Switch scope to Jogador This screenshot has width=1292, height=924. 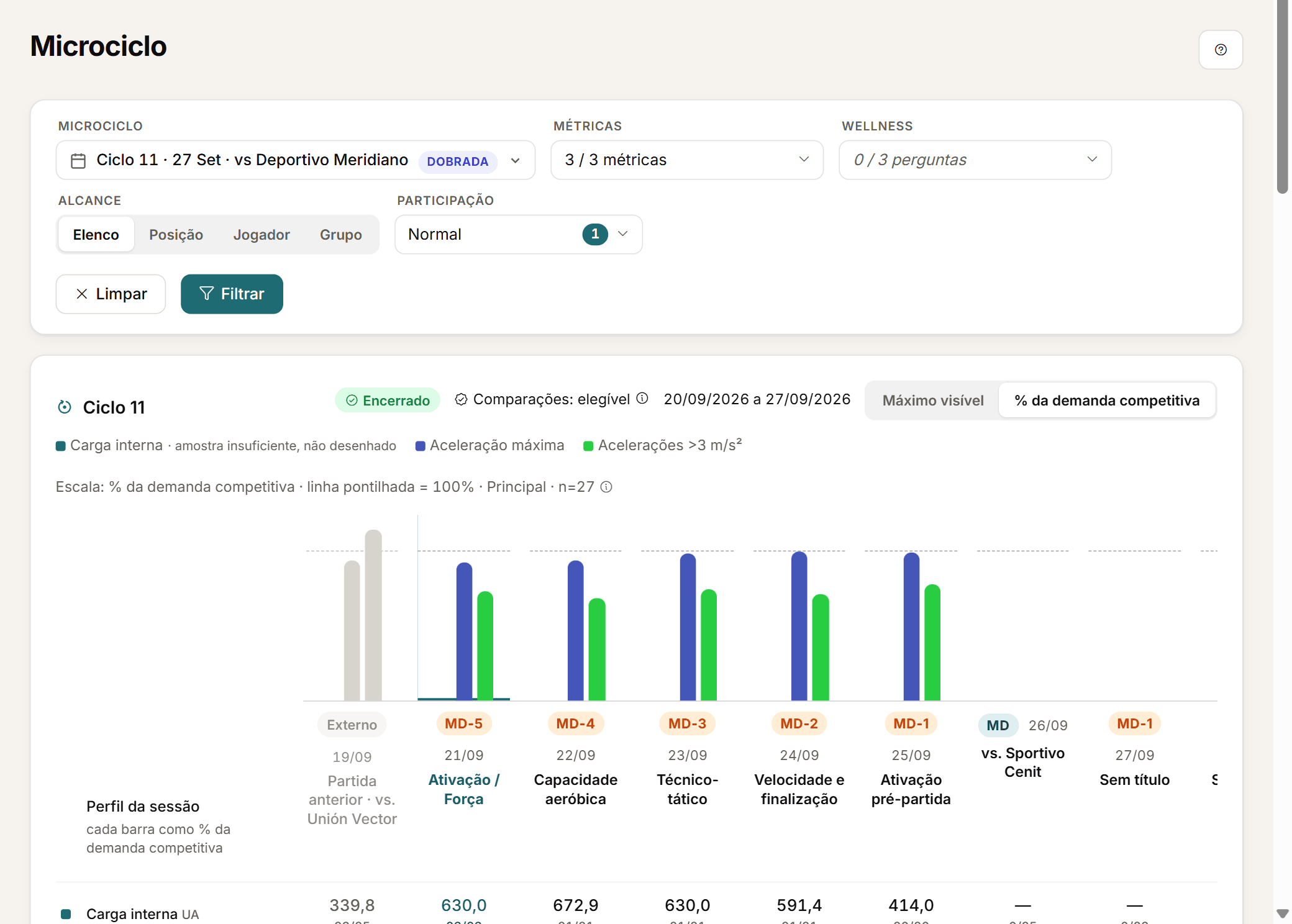tap(262, 235)
